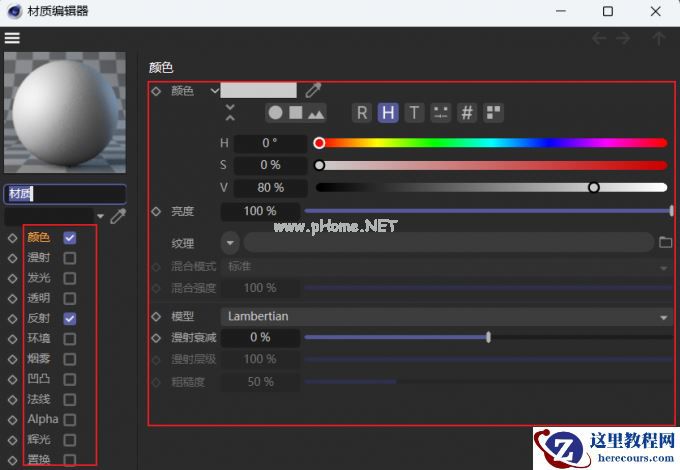Select the 透明 channel
Image resolution: width=680 pixels, height=470 pixels.
point(39,298)
